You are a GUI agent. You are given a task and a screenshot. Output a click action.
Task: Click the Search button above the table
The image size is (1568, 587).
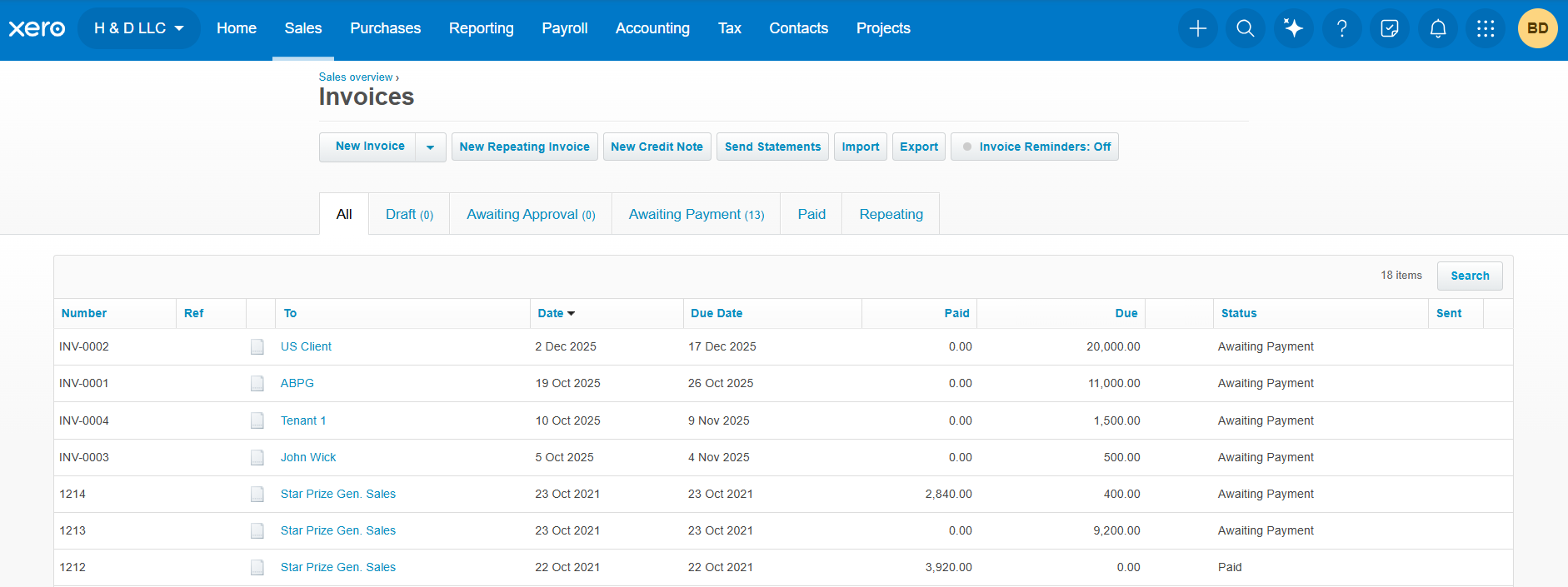pyautogui.click(x=1470, y=276)
